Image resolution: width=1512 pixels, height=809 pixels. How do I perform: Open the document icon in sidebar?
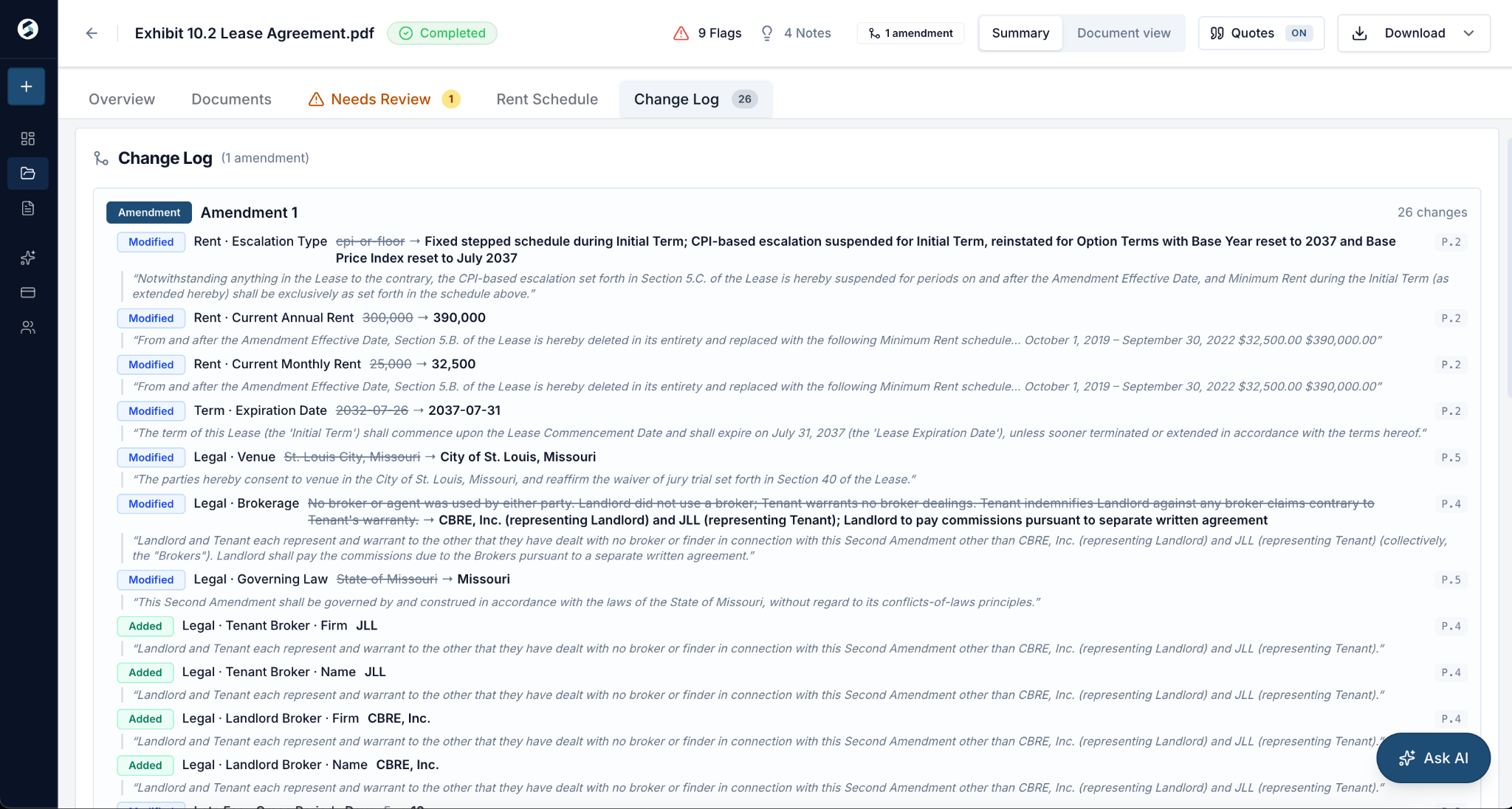[x=28, y=208]
